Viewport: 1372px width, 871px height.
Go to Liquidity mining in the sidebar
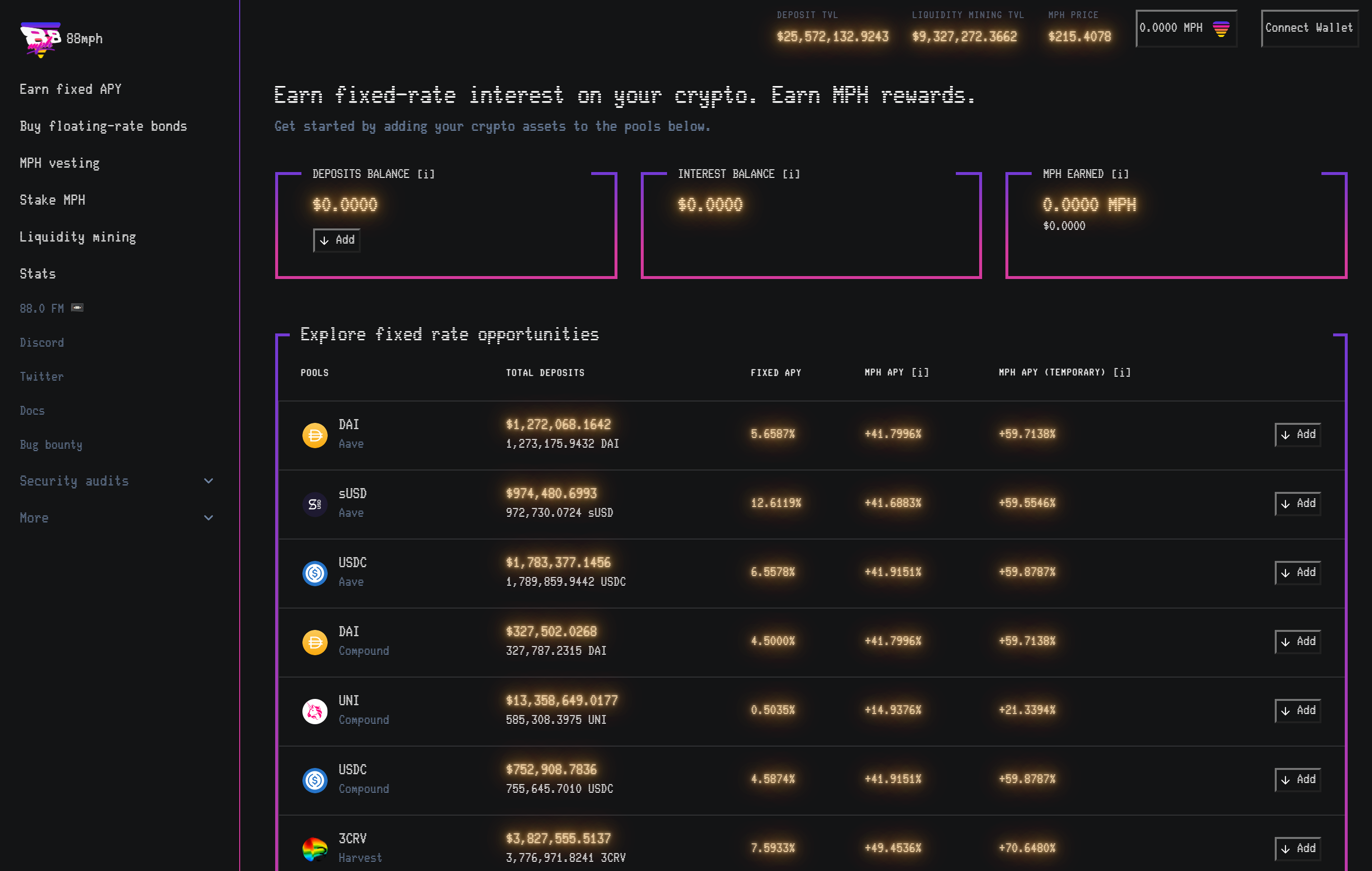click(x=78, y=237)
